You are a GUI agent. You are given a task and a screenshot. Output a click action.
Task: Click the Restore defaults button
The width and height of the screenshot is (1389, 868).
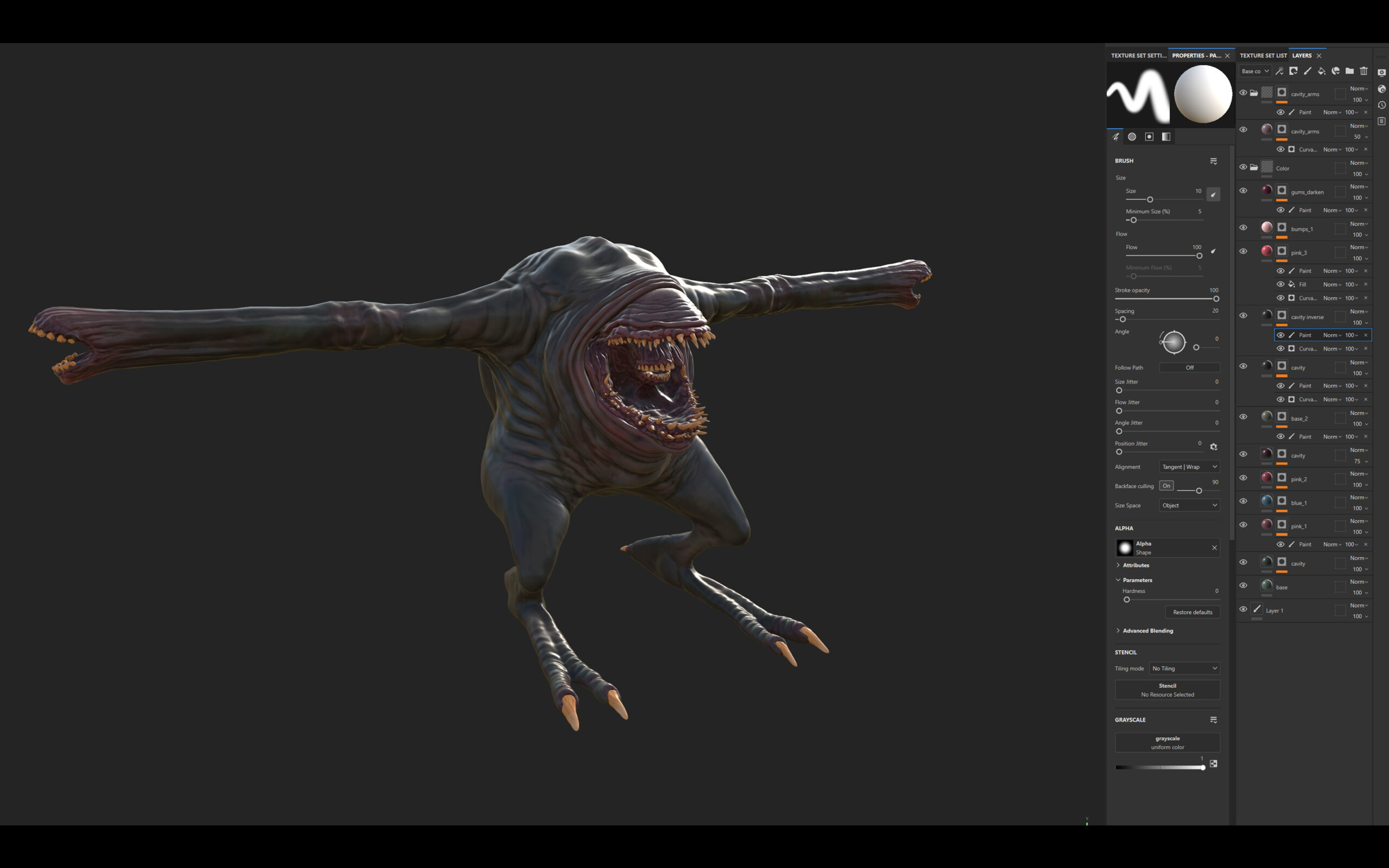1192,612
